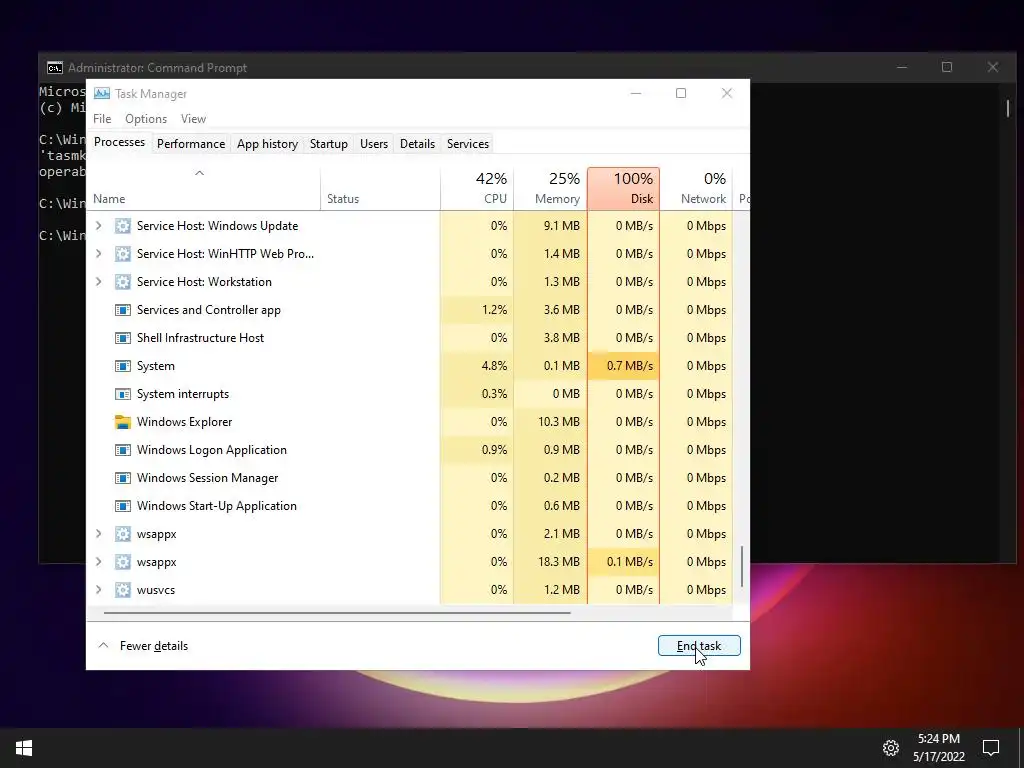Click the System process icon
This screenshot has width=1024, height=768.
[x=123, y=366]
